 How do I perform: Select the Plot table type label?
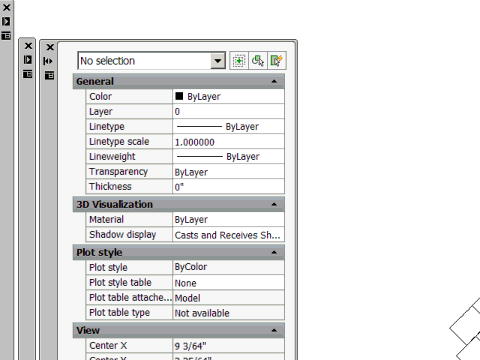pos(119,313)
